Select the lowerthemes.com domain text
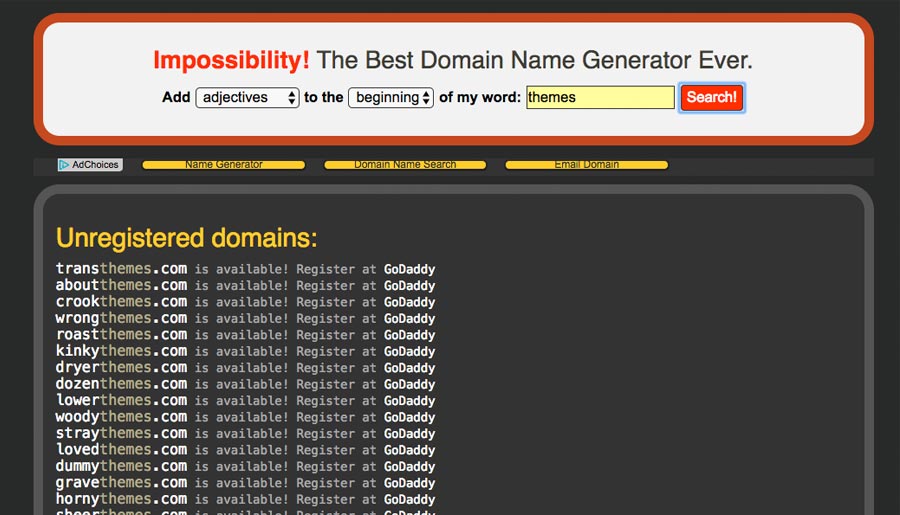 (121, 400)
